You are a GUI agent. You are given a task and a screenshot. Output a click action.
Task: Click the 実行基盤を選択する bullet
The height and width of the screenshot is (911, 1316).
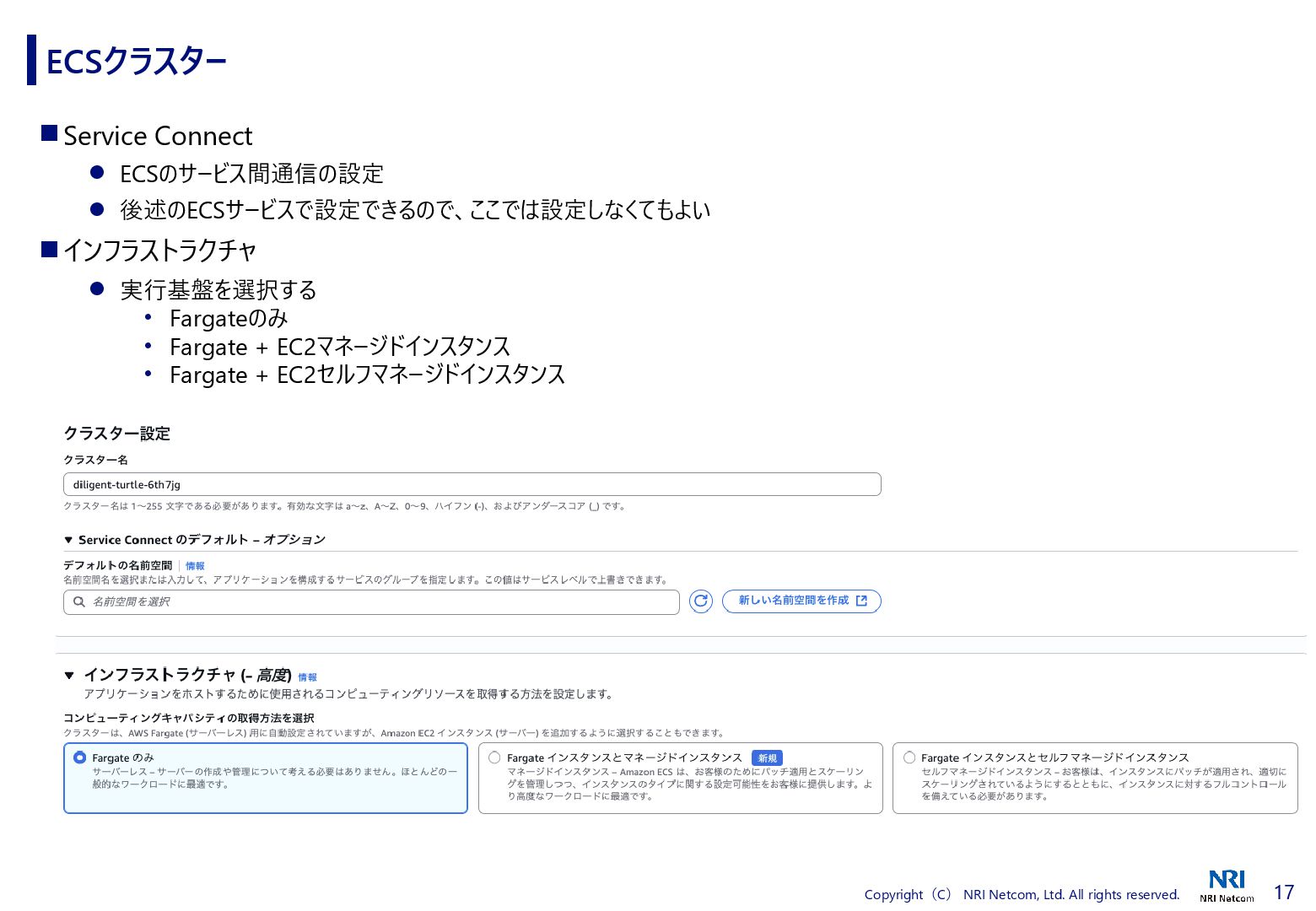tap(218, 289)
